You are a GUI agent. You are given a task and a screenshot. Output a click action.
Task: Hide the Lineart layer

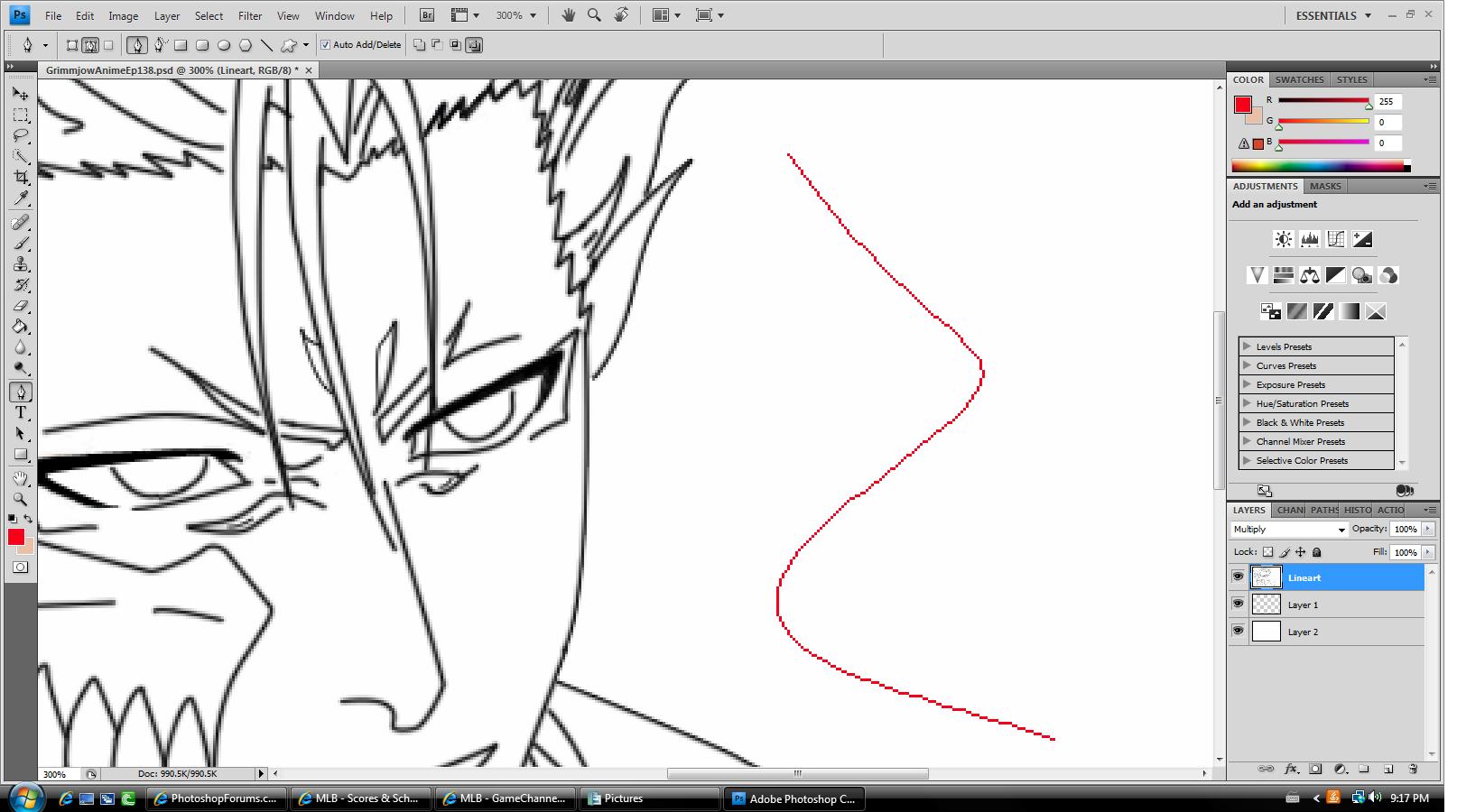1238,577
